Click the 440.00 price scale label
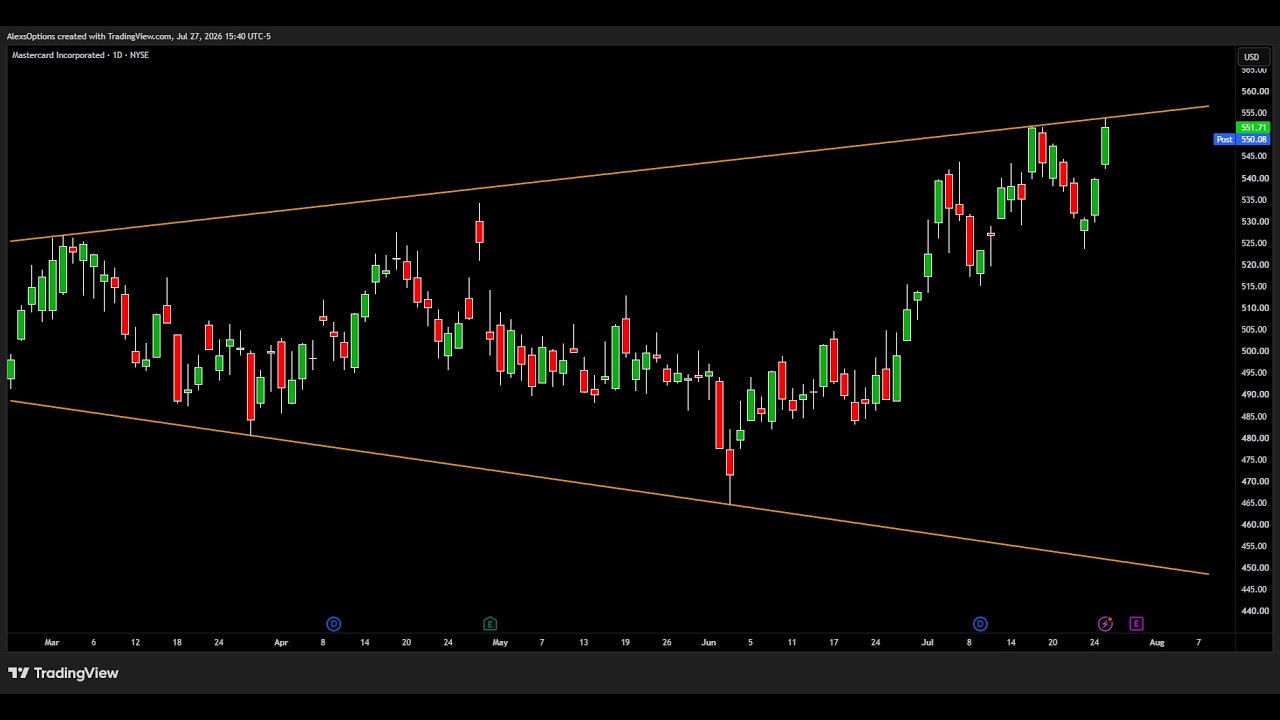Viewport: 1280px width, 720px height. 1254,612
